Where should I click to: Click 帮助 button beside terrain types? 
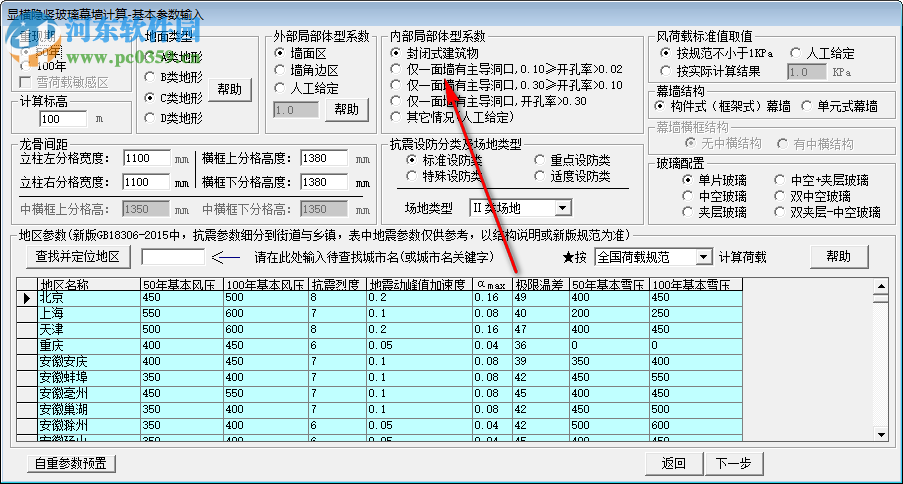click(x=230, y=89)
